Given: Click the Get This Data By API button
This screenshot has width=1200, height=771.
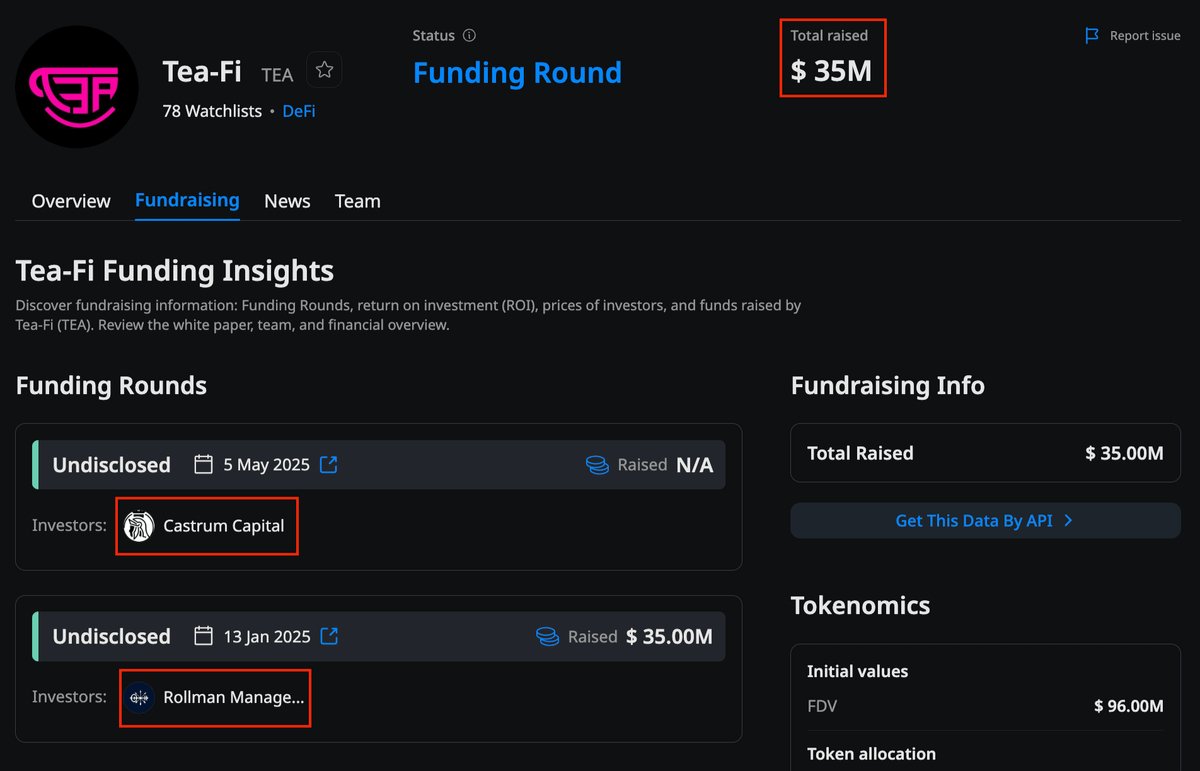Looking at the screenshot, I should point(985,520).
